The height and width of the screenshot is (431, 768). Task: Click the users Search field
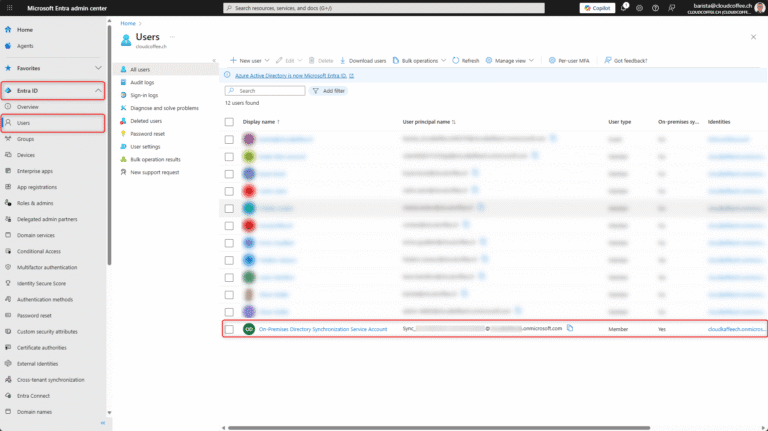[x=265, y=91]
